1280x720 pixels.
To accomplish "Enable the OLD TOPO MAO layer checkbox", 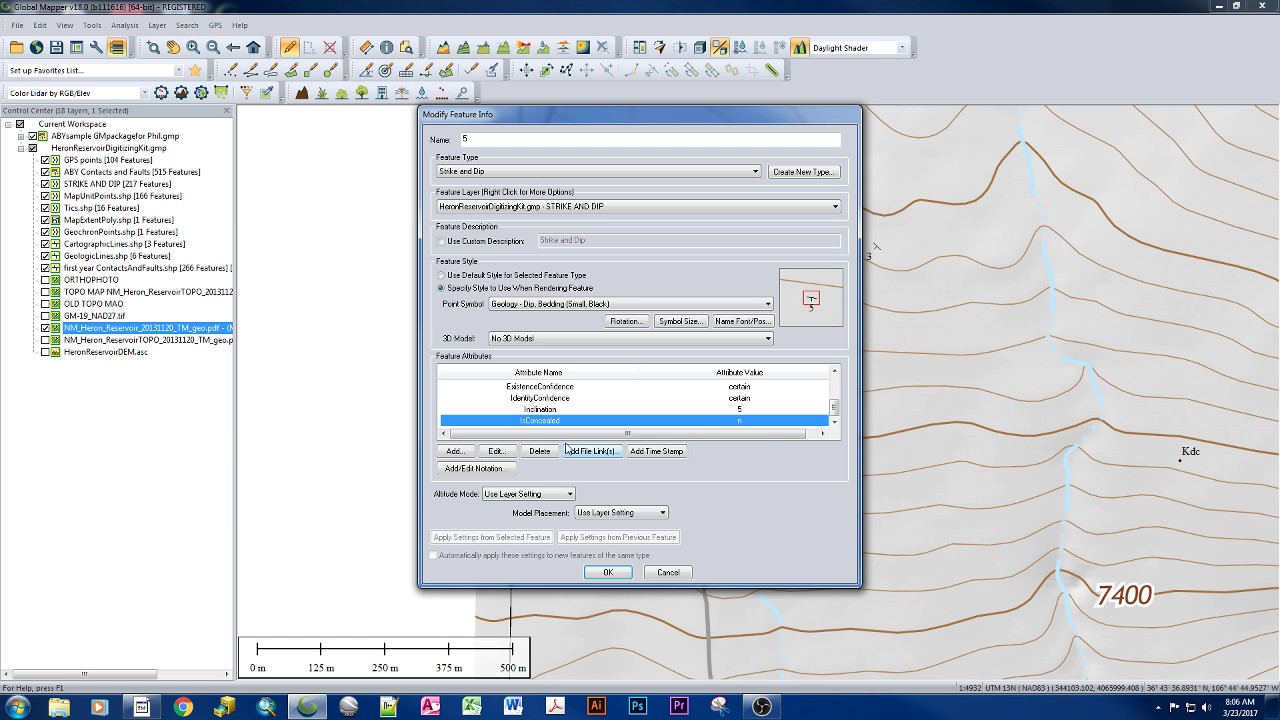I will coord(45,304).
